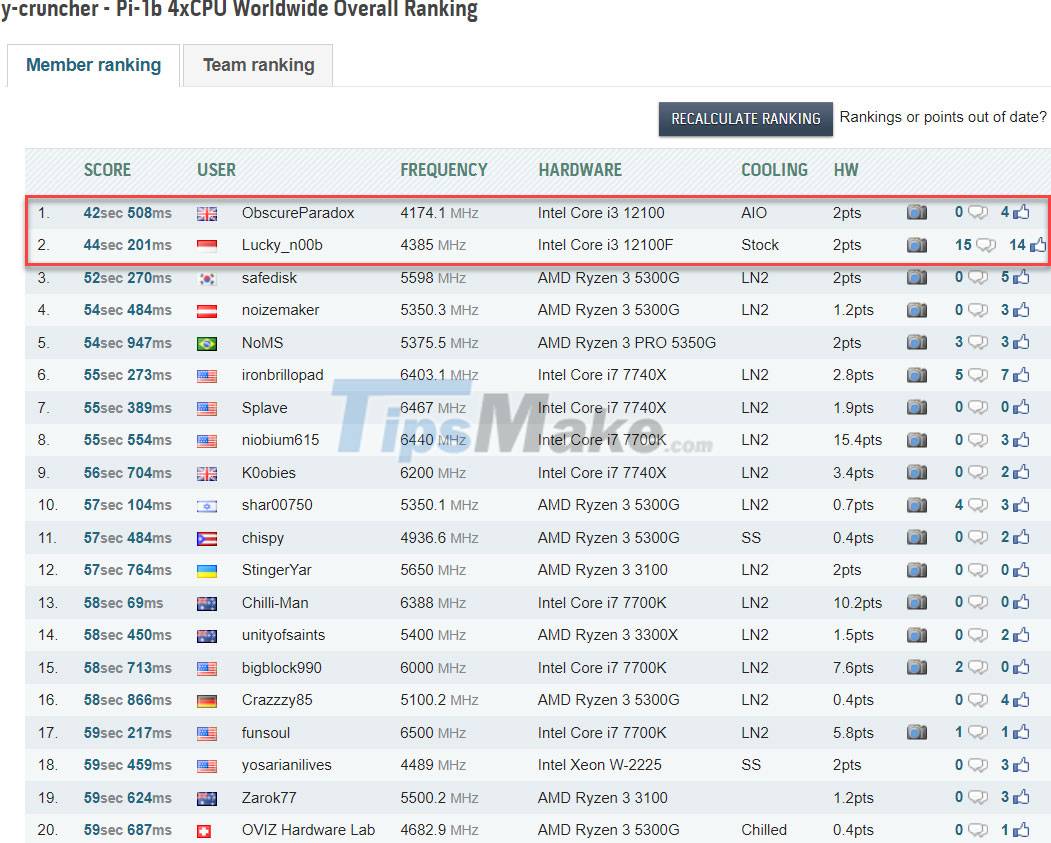Click thumbs-up icon on Lucky_n00b's row
This screenshot has height=843, width=1051.
pos(1037,245)
